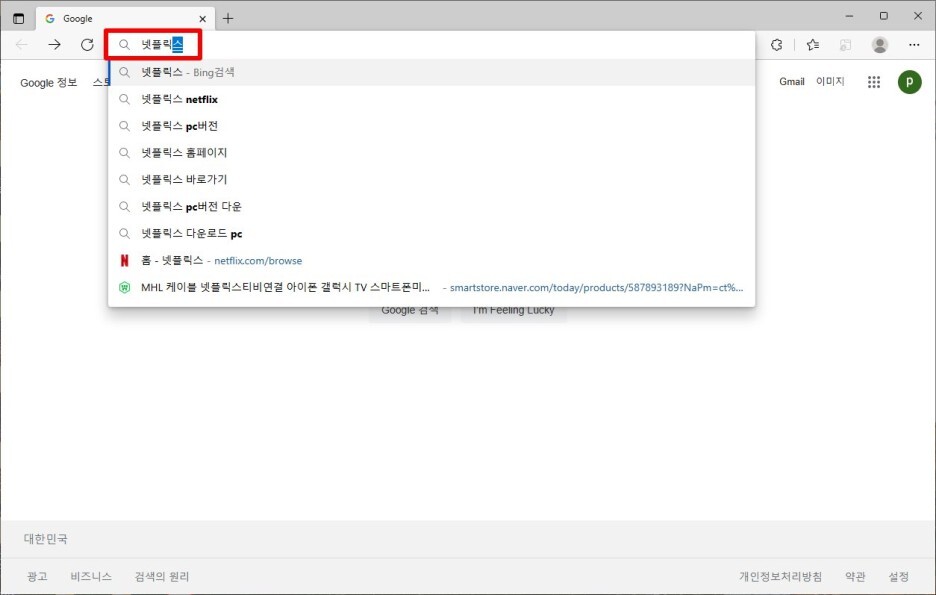Open the Settings and more ellipsis menu
This screenshot has width=936, height=595.
(x=914, y=45)
